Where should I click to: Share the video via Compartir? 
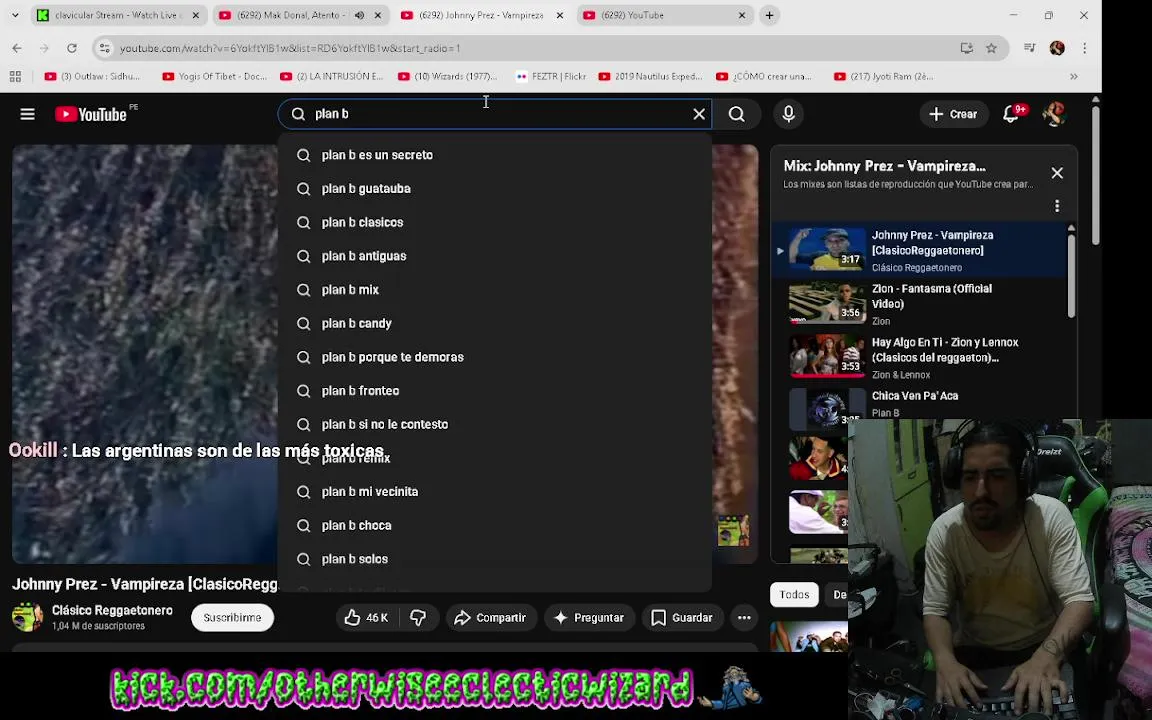pyautogui.click(x=491, y=618)
